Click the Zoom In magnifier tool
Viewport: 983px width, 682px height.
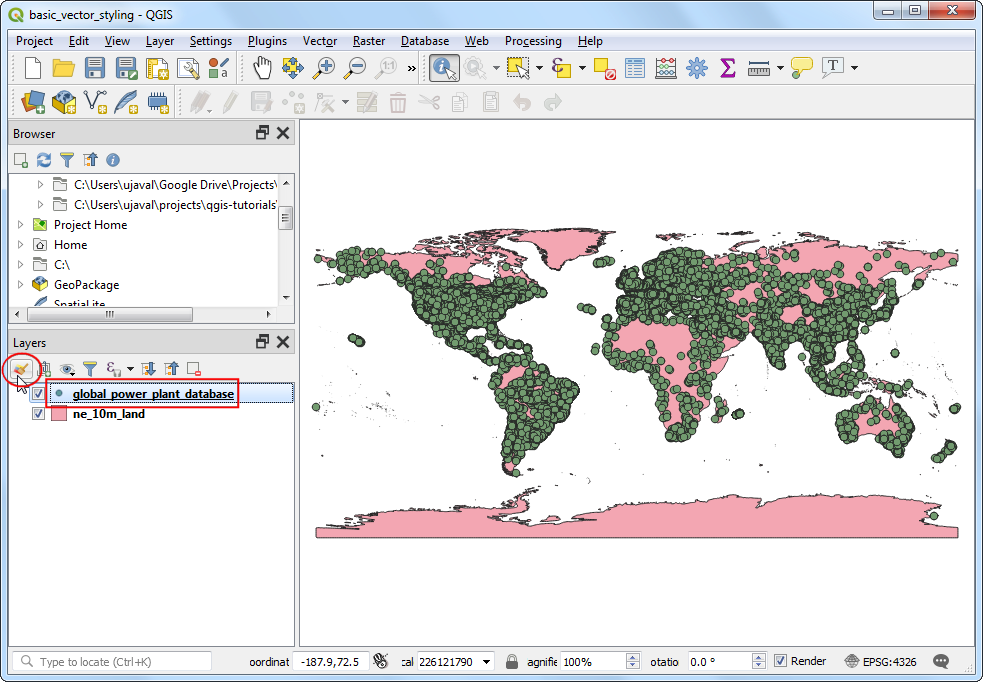(x=324, y=68)
